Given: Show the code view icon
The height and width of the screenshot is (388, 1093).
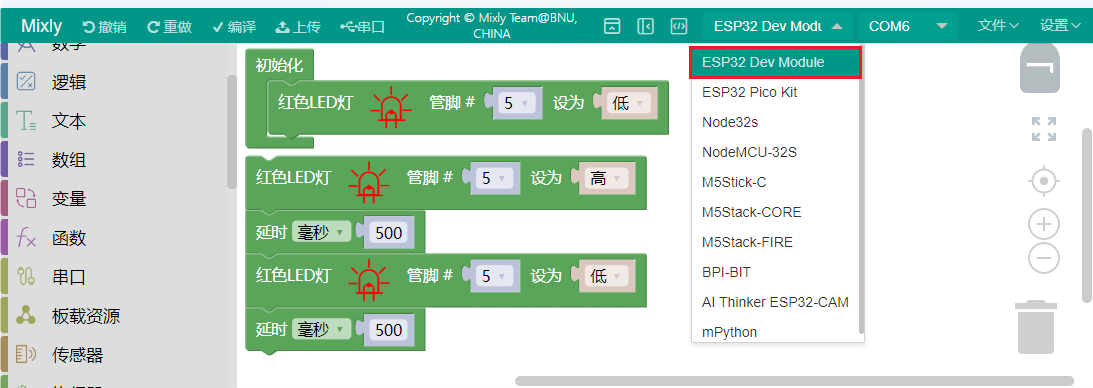Looking at the screenshot, I should pyautogui.click(x=679, y=26).
